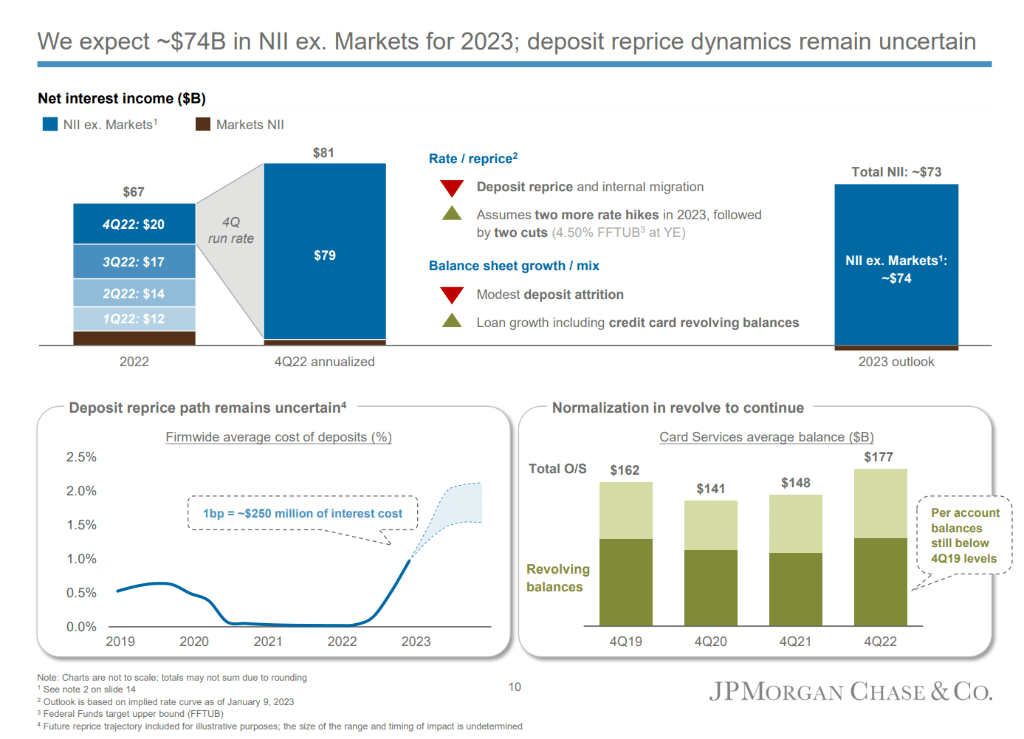Image resolution: width=1024 pixels, height=739 pixels.
Task: Click the red triangle beside Deposit reprice
Action: pos(452,188)
